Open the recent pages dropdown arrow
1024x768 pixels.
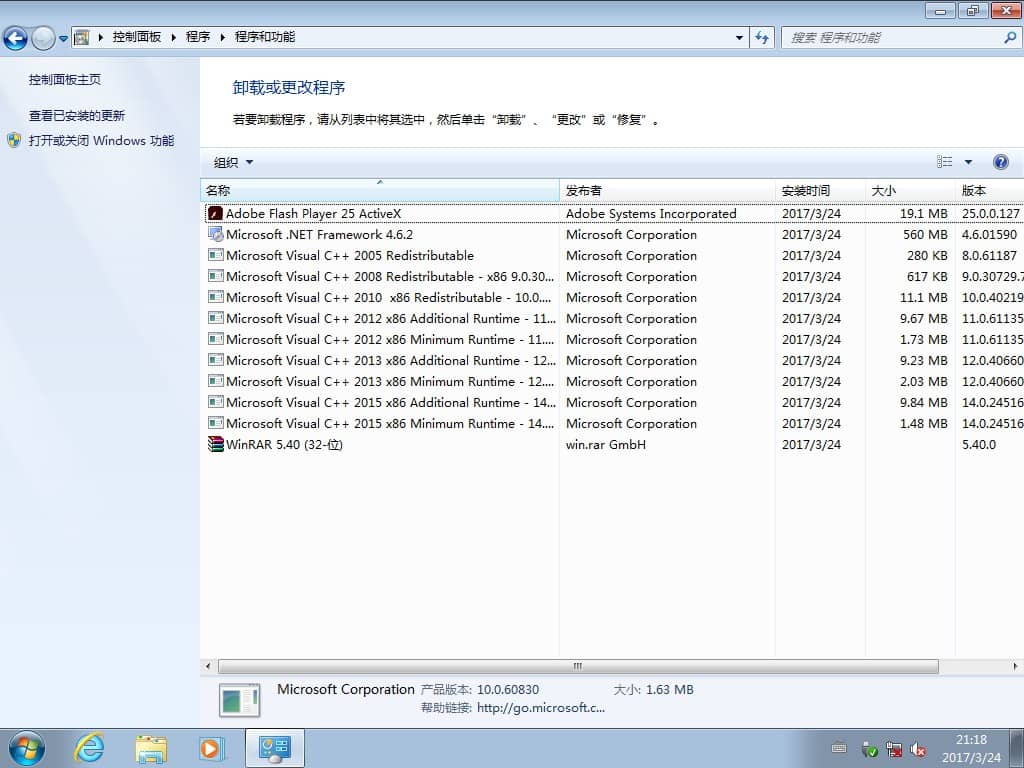point(63,39)
